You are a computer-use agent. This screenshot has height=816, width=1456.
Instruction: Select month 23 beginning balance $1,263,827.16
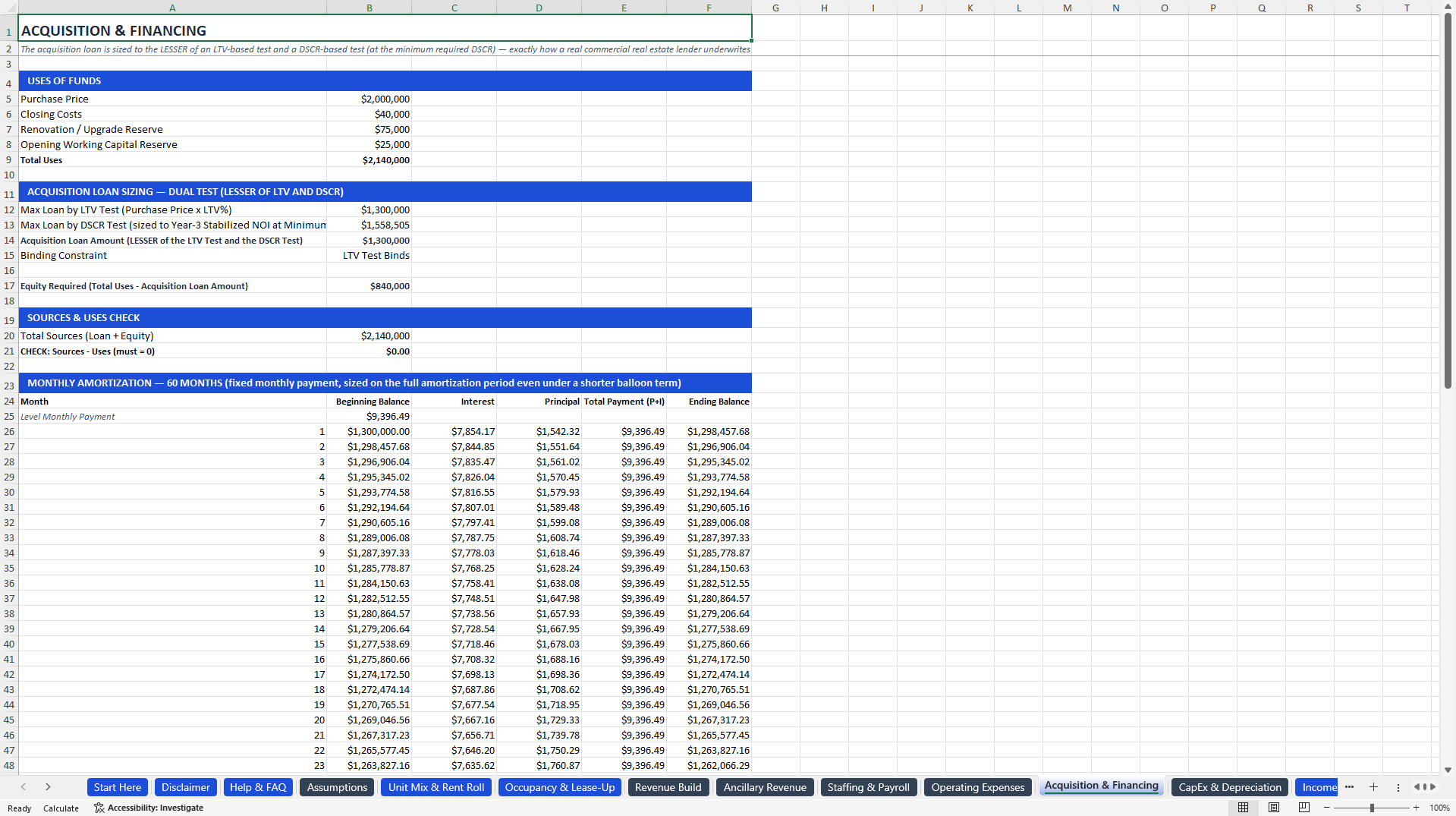pyautogui.click(x=369, y=766)
